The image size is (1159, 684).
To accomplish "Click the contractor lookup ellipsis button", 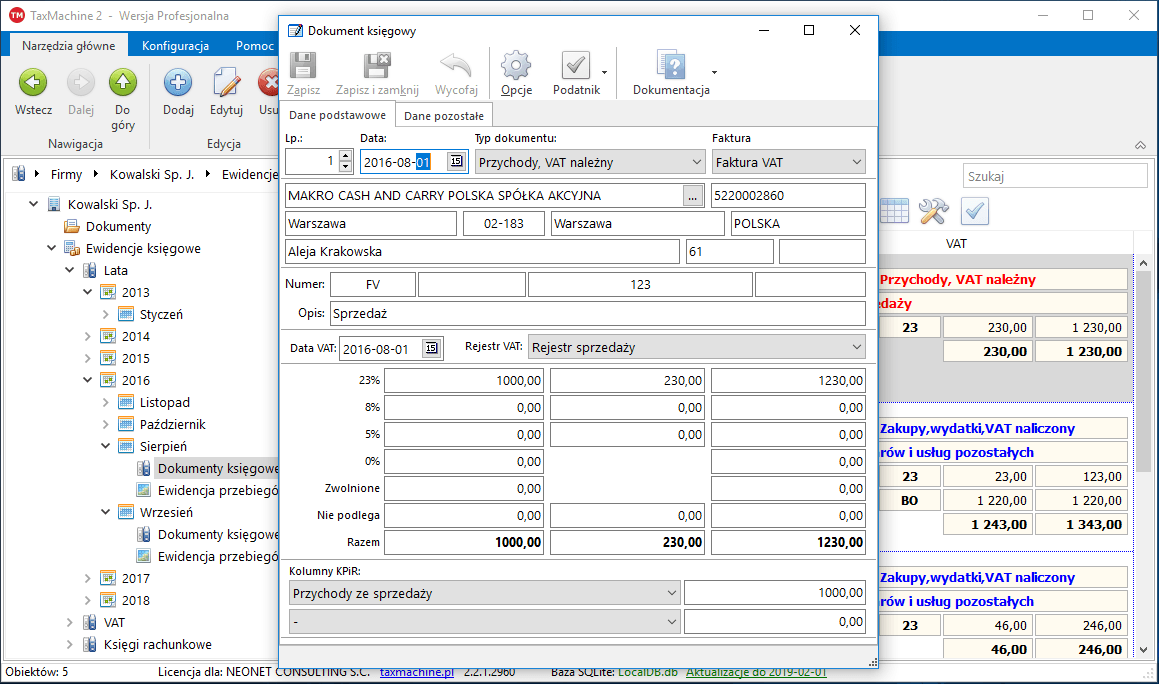I will point(693,196).
